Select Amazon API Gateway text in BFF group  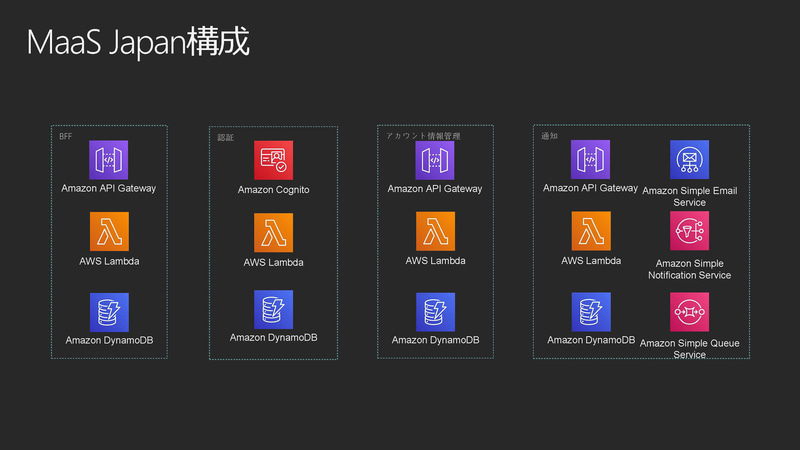click(109, 188)
